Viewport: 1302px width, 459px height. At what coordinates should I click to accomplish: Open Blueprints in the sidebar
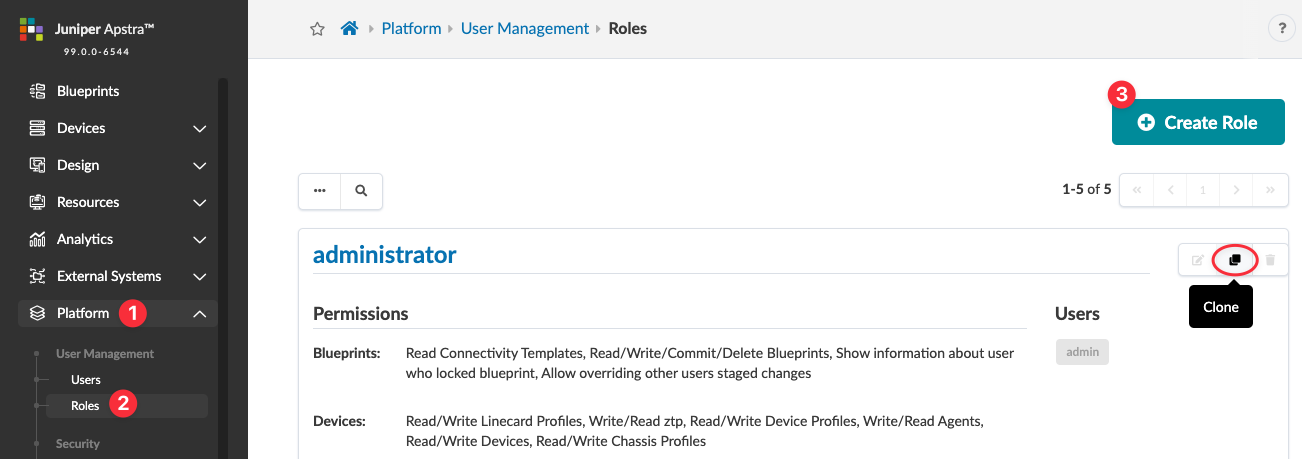tap(88, 91)
